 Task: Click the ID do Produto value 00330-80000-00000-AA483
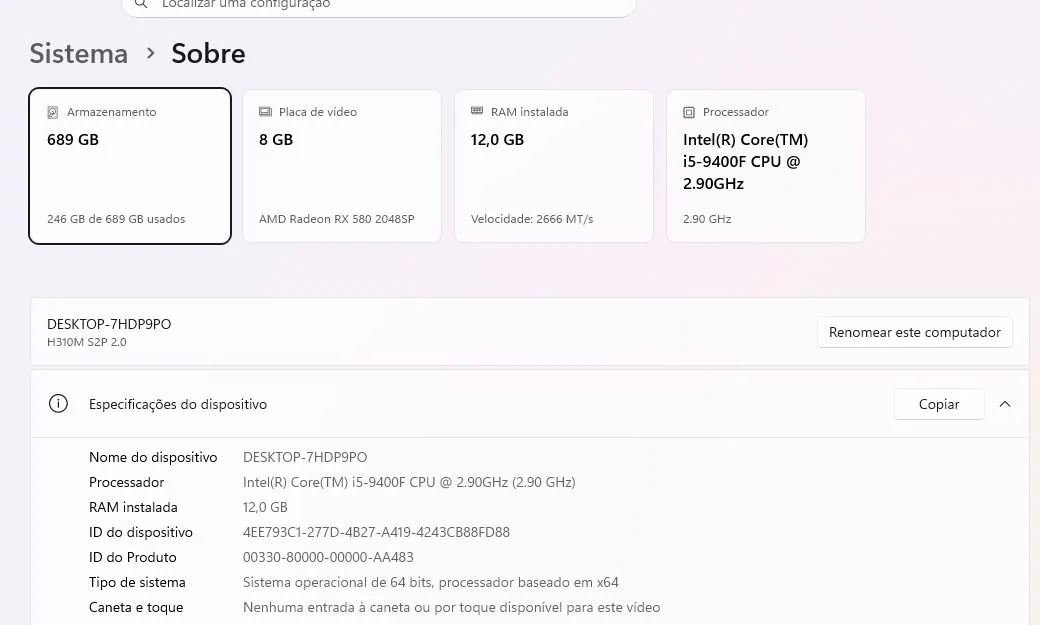(x=328, y=557)
